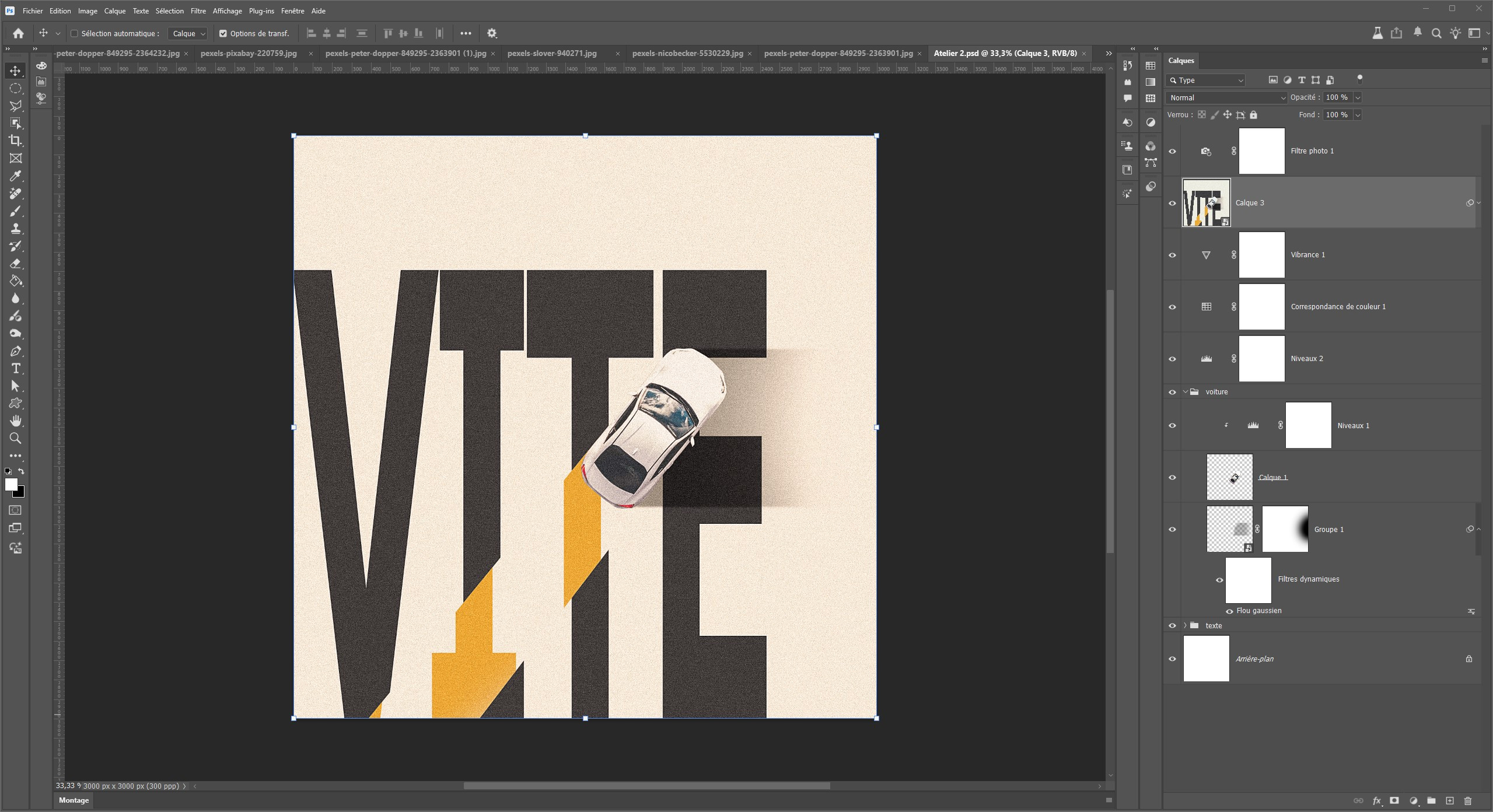Switch to pexels-slover-940271.jpg tab

(x=552, y=53)
